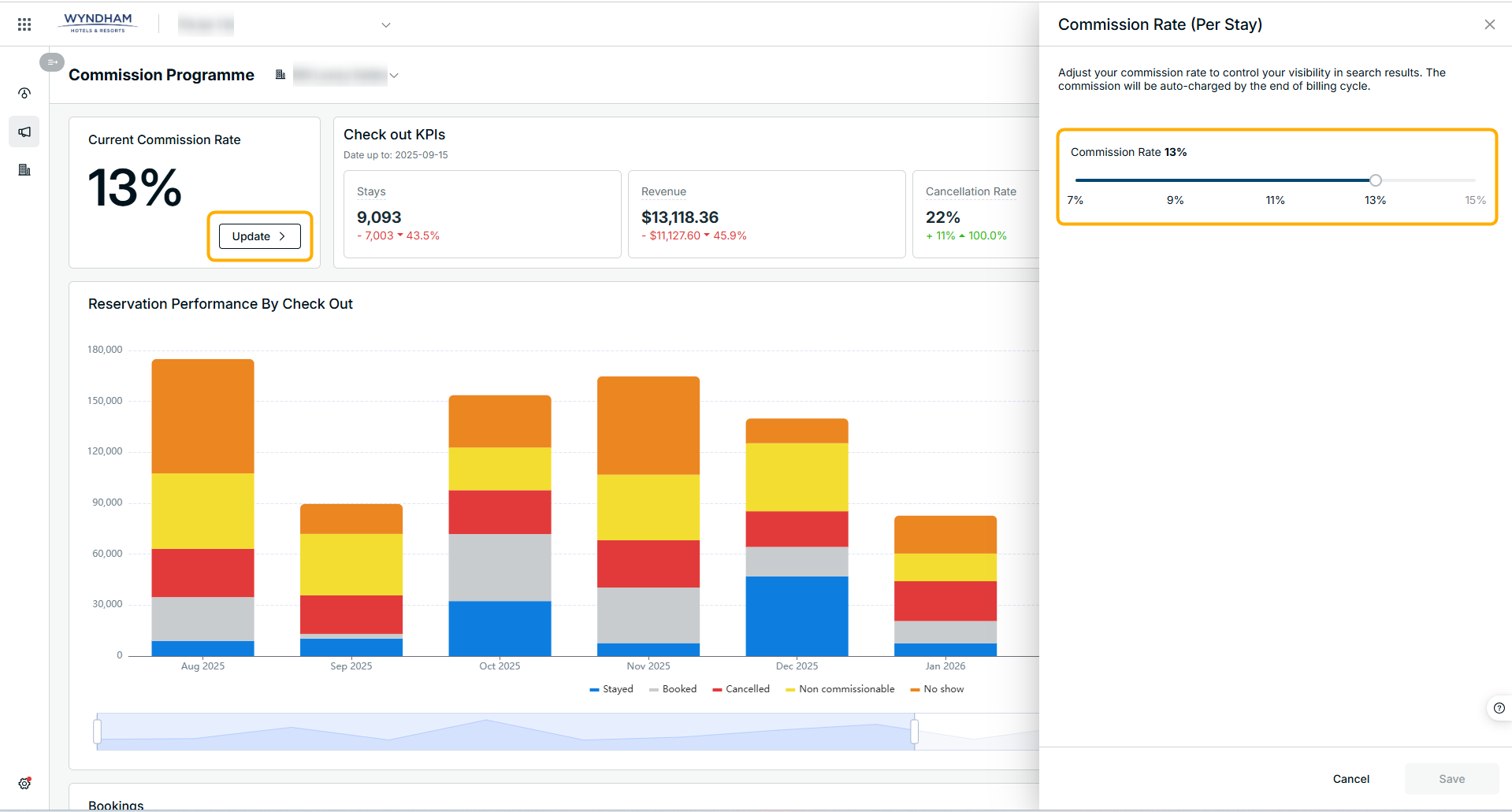Expand the account dropdown in the top bar
Image resolution: width=1512 pixels, height=812 pixels.
click(x=386, y=25)
